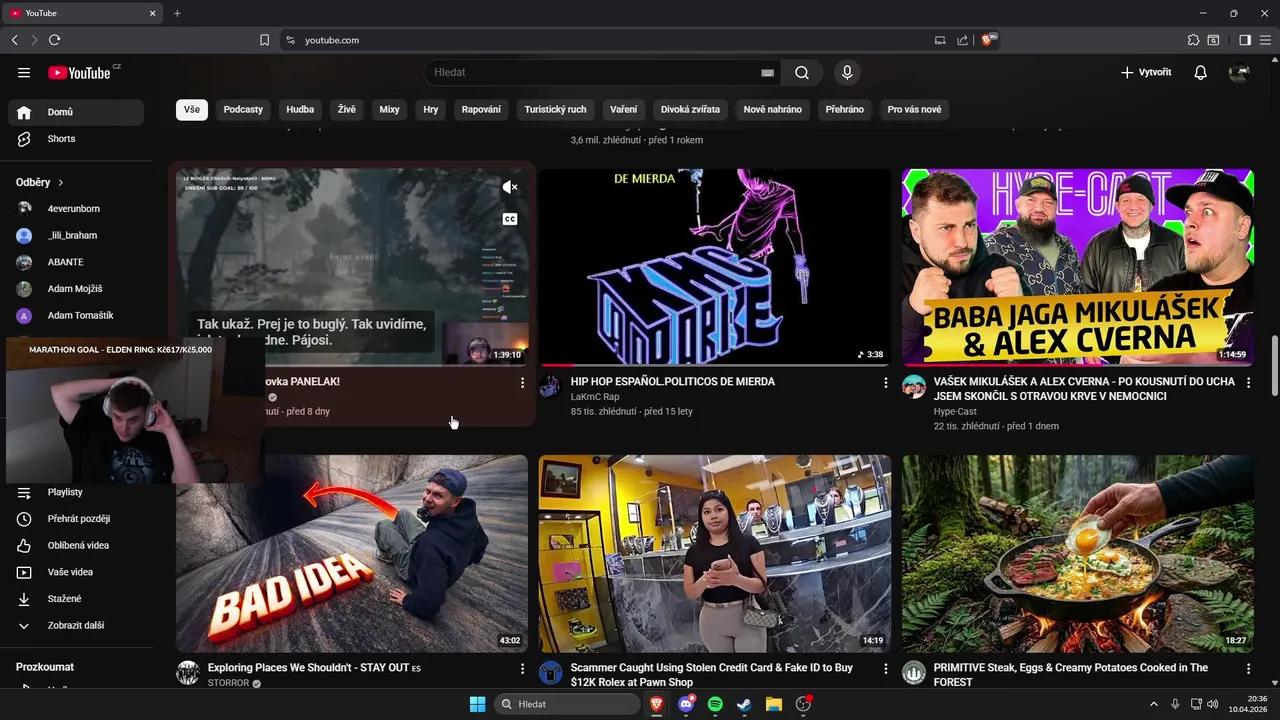Open Oblíbená videa list
The width and height of the screenshot is (1280, 720).
coord(76,545)
